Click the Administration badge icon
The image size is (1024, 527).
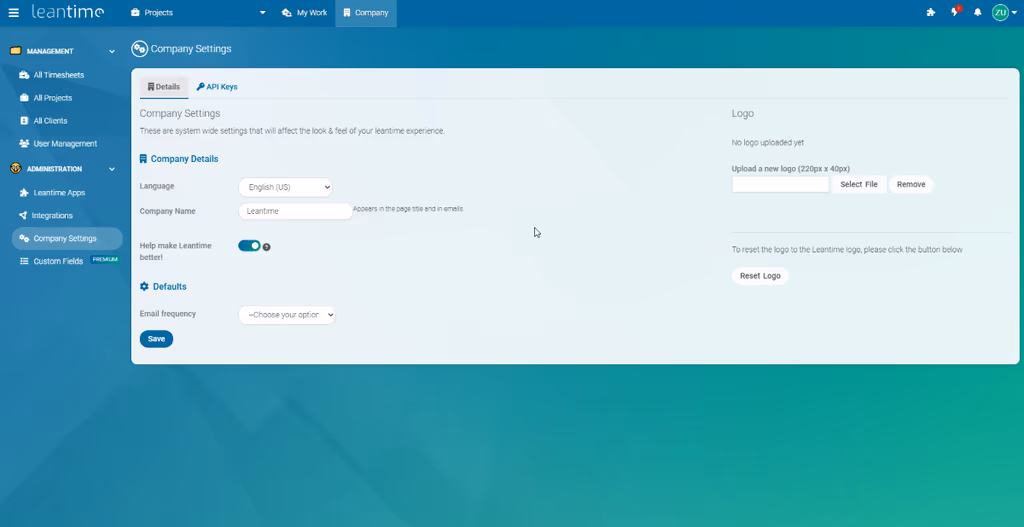coord(16,168)
